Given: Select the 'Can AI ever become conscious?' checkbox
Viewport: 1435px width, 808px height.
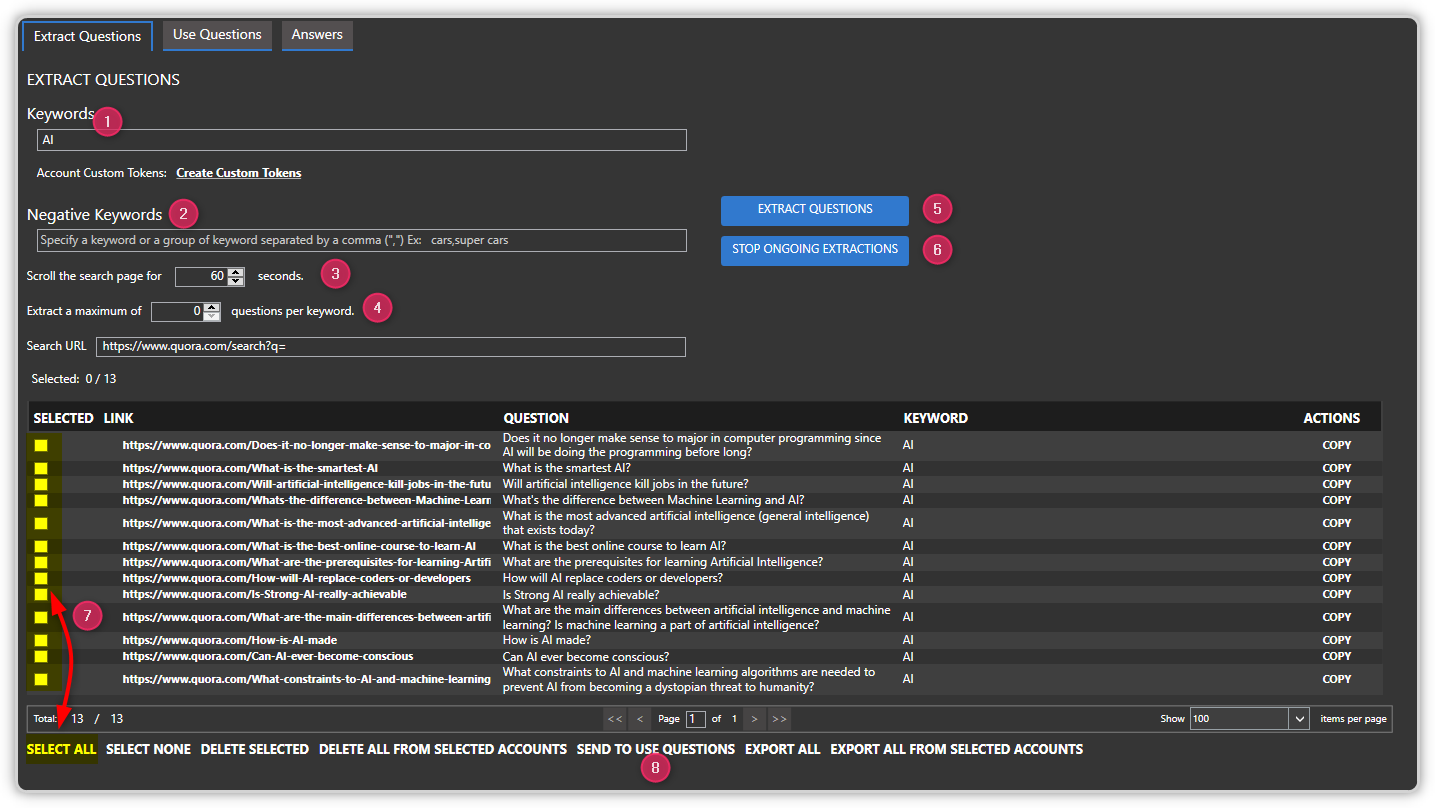Looking at the screenshot, I should click(x=41, y=656).
